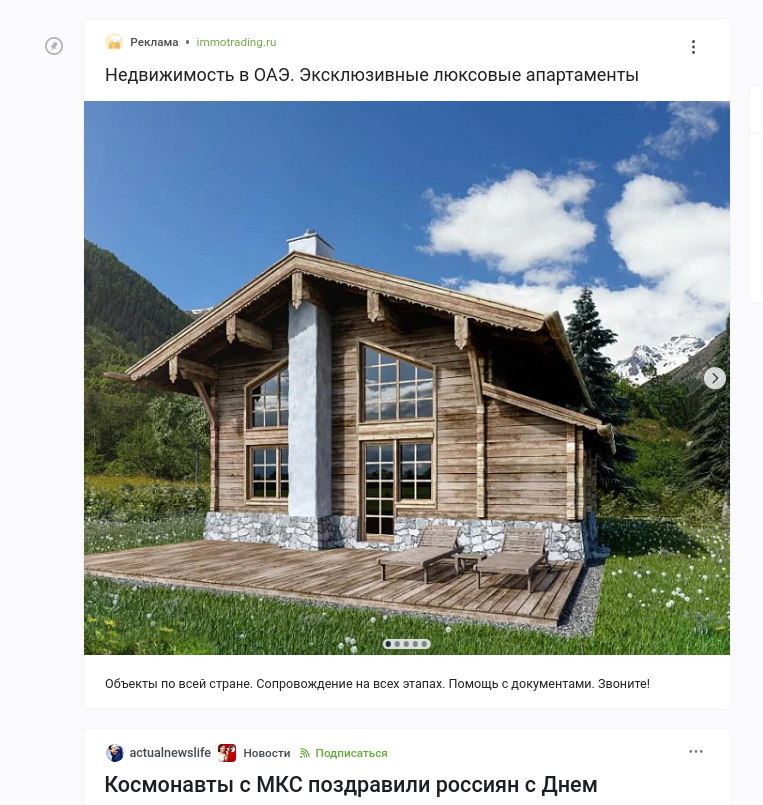The image size is (763, 805).
Task: Click the red Новости community icon
Action: tap(226, 753)
